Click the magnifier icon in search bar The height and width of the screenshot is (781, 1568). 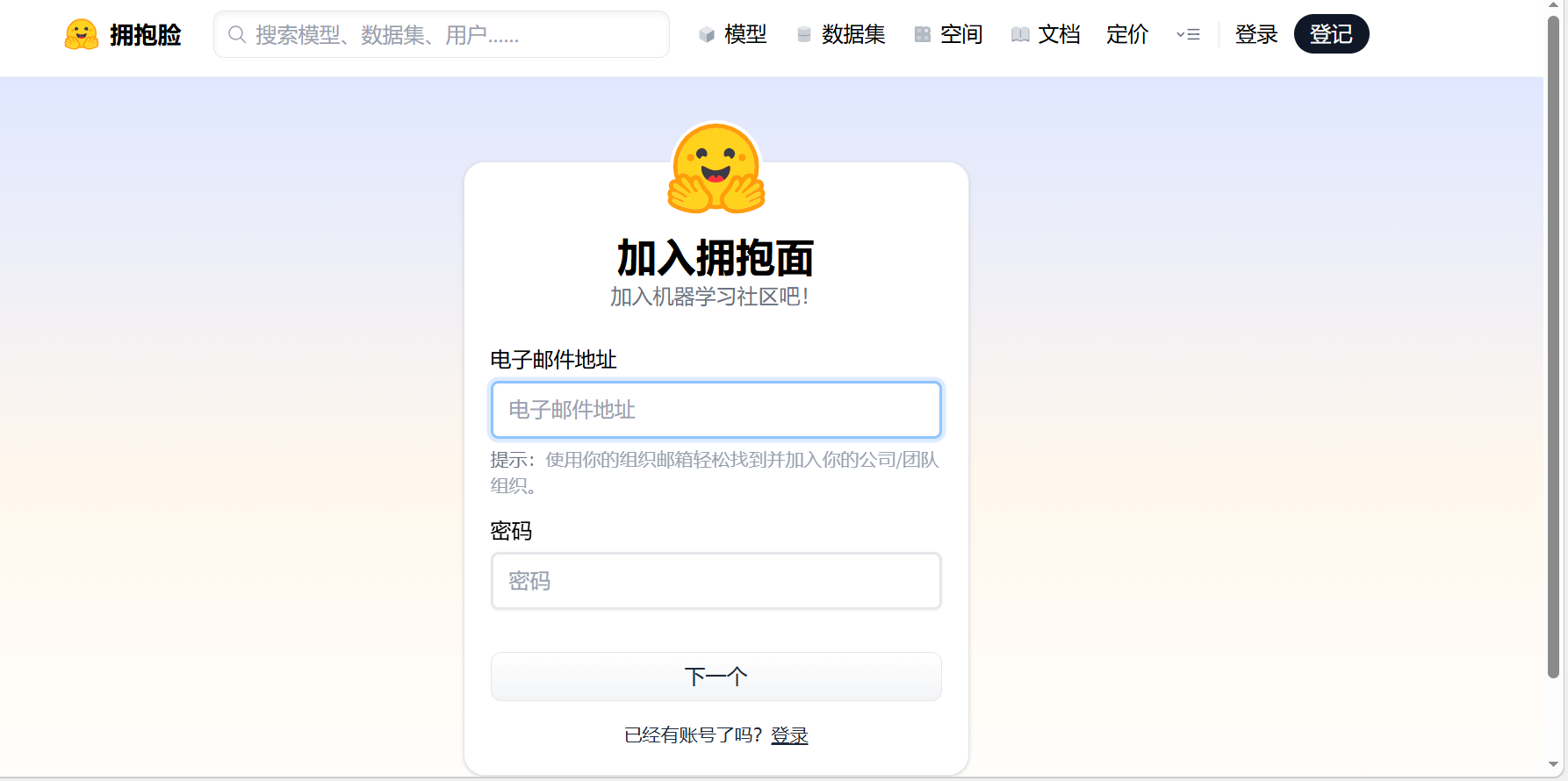pyautogui.click(x=236, y=34)
